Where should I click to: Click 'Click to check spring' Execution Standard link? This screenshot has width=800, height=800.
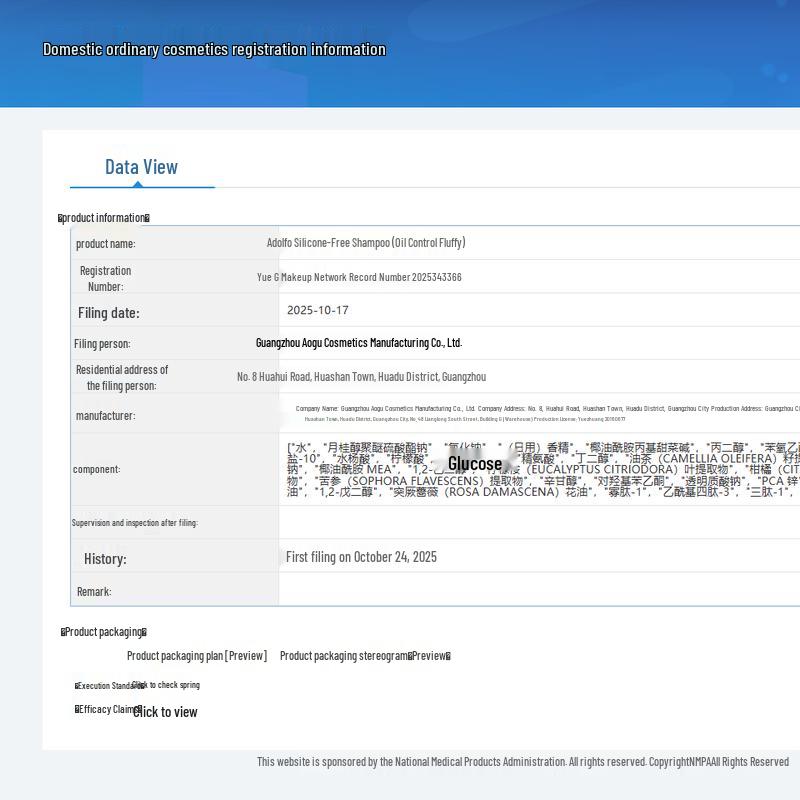[x=166, y=685]
